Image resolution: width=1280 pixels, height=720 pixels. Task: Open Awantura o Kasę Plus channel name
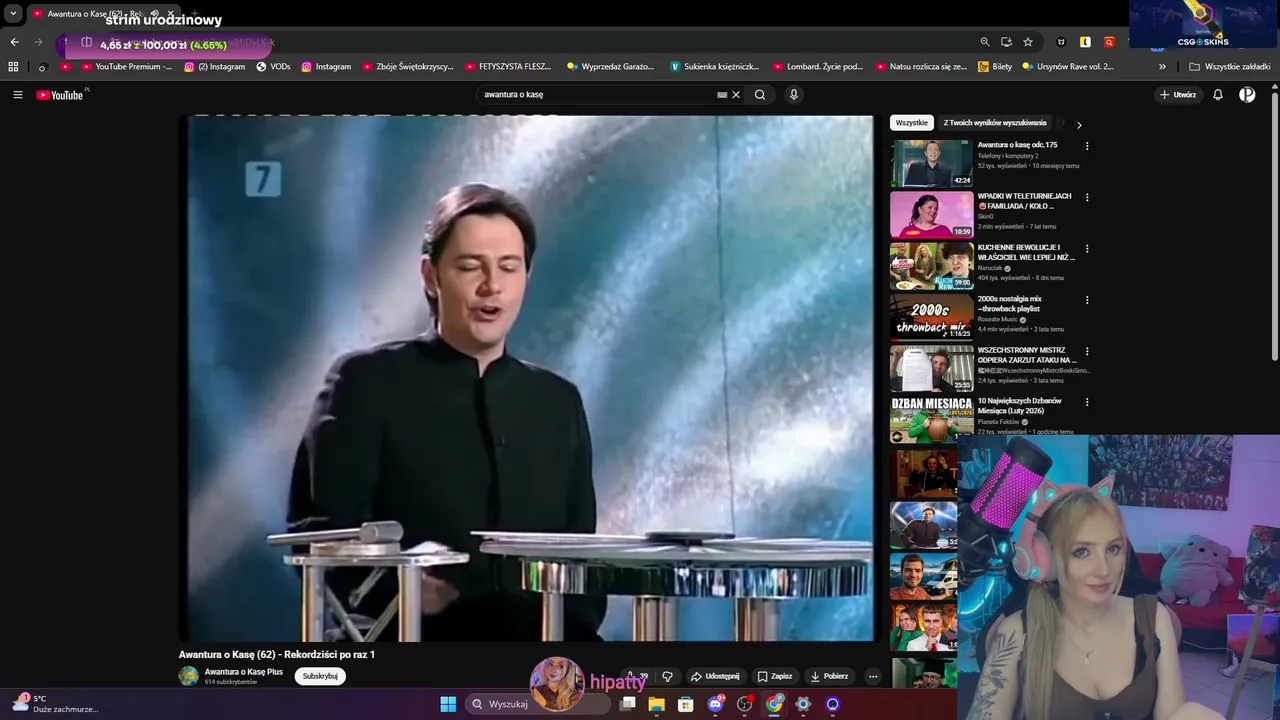[244, 672]
